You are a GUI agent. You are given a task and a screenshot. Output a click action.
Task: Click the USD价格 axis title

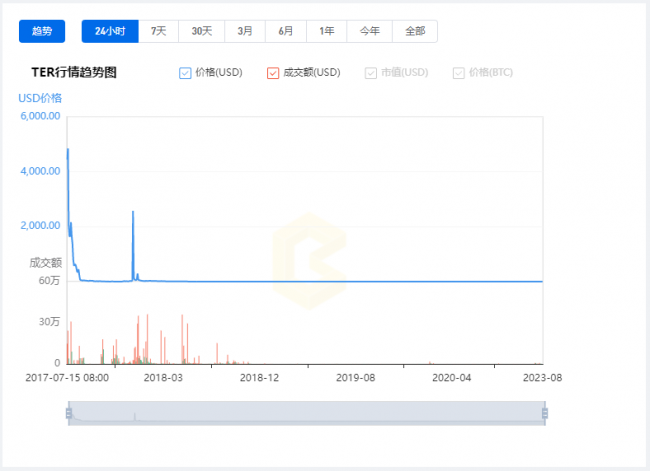click(x=40, y=98)
